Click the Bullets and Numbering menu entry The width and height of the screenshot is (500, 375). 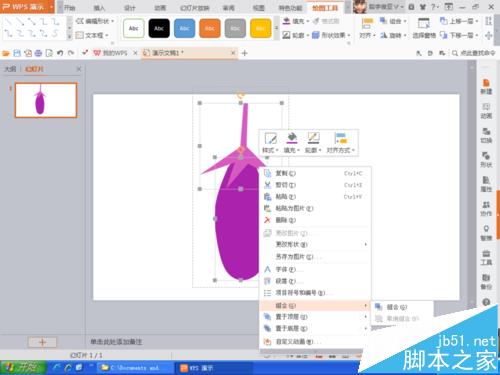(315, 293)
